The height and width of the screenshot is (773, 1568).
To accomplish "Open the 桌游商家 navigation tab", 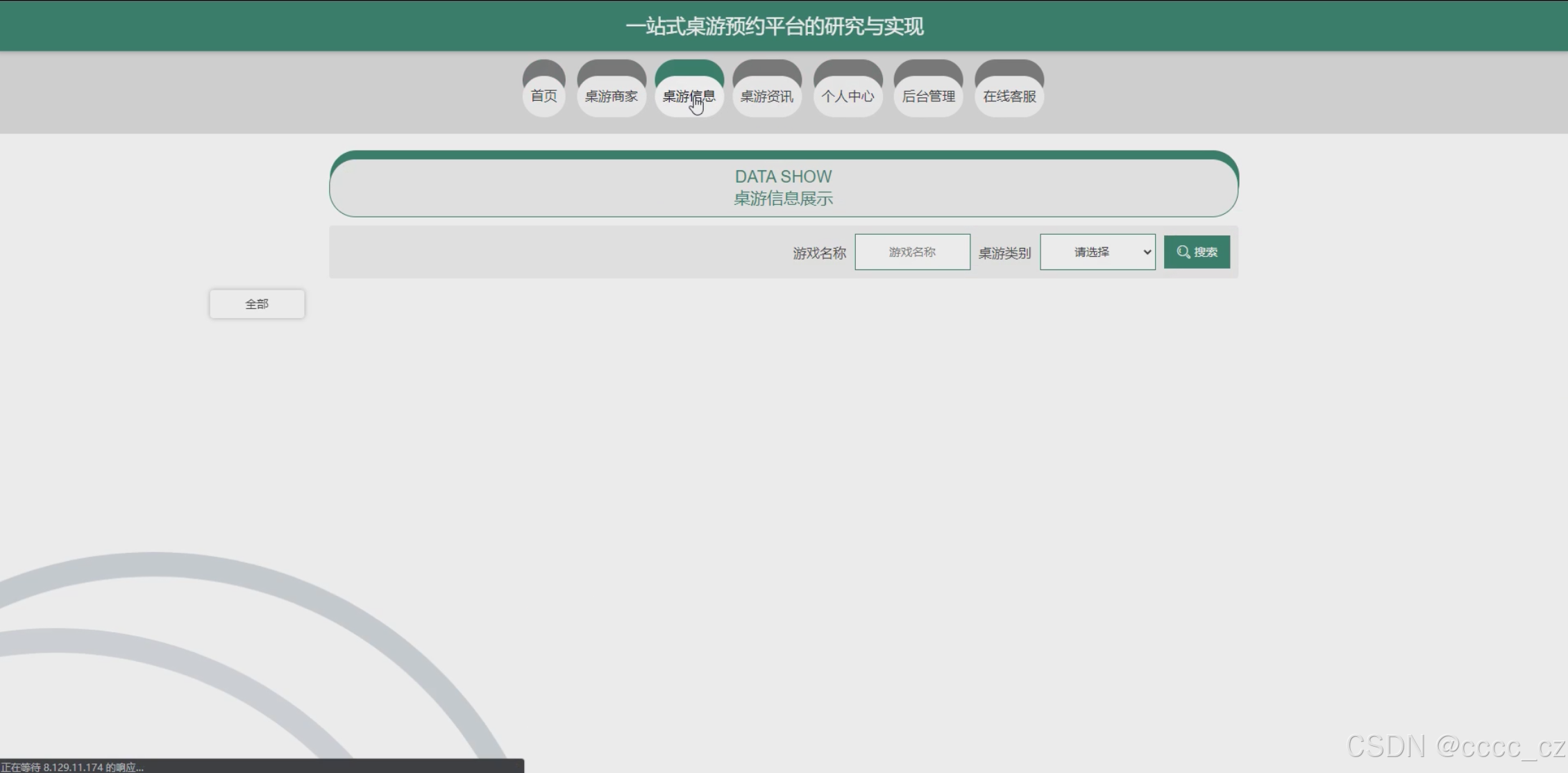I will pyautogui.click(x=611, y=96).
